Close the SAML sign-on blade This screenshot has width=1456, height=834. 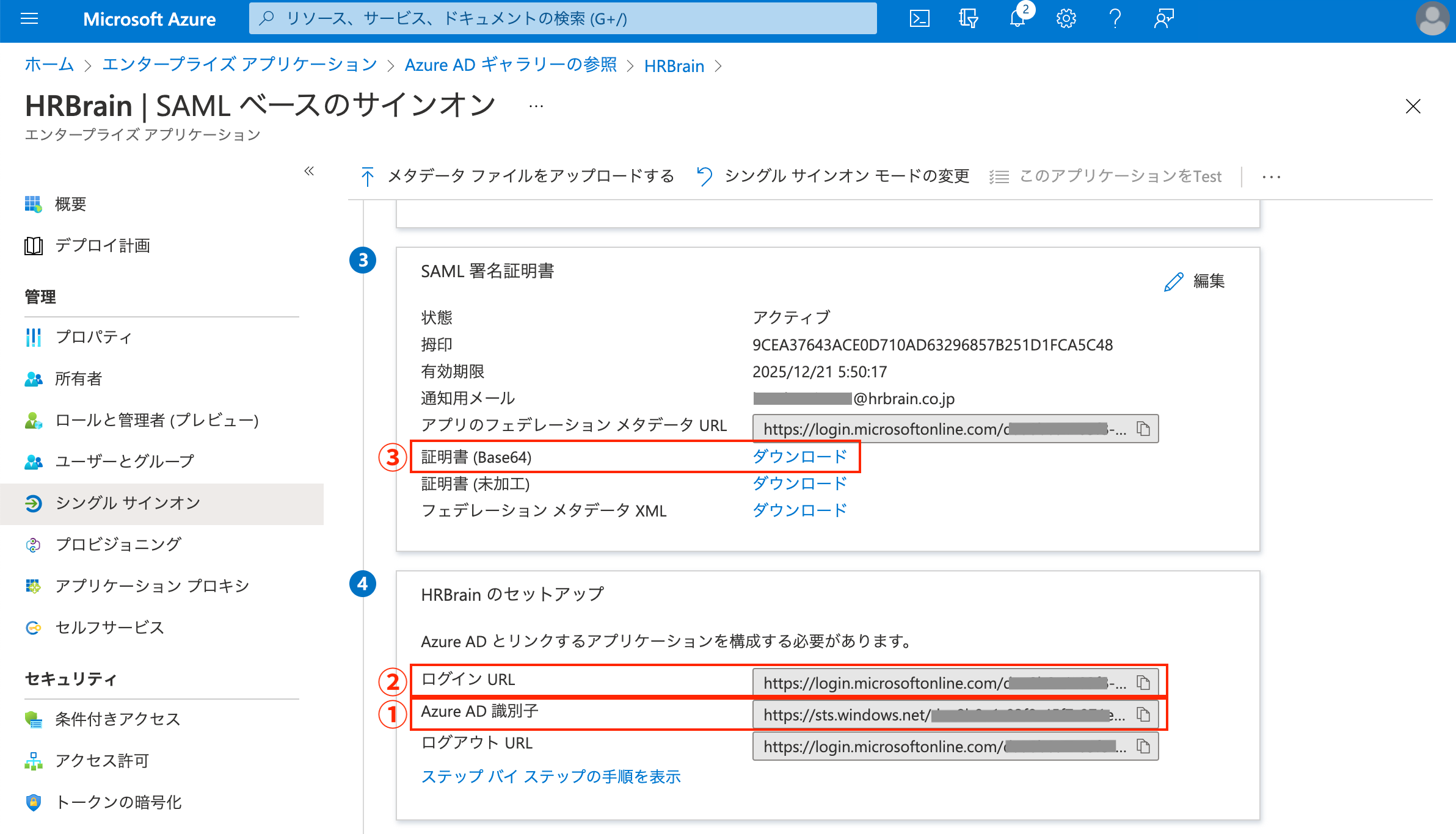pos(1413,106)
